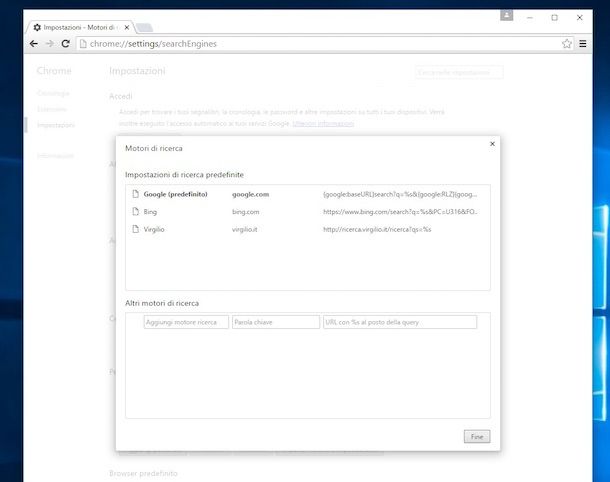The image size is (610, 482).
Task: Focus the Aggiungi motore ricerca field
Action: (186, 322)
